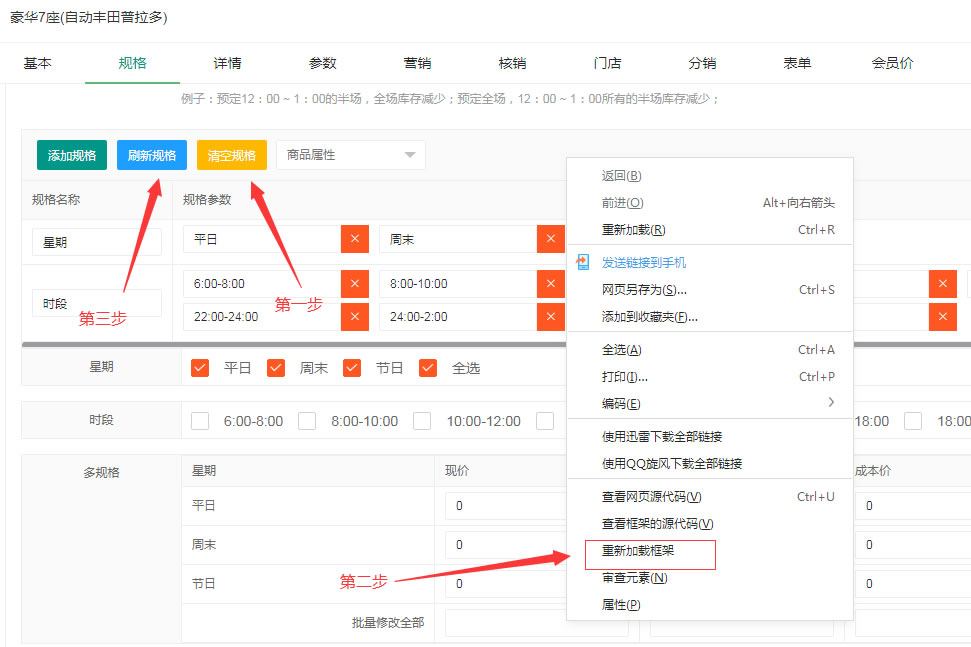
Task: Open the 商品属性 dropdown
Action: (350, 155)
